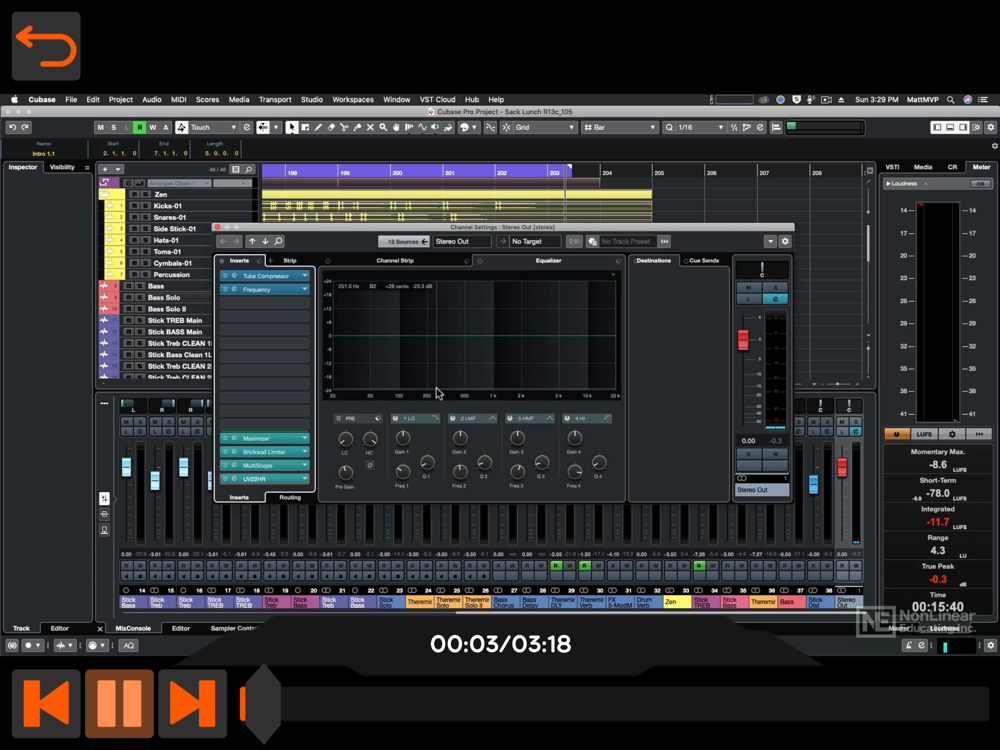Screen dimensions: 1000x750
Task: Select the Glue tool
Action: [x=357, y=128]
